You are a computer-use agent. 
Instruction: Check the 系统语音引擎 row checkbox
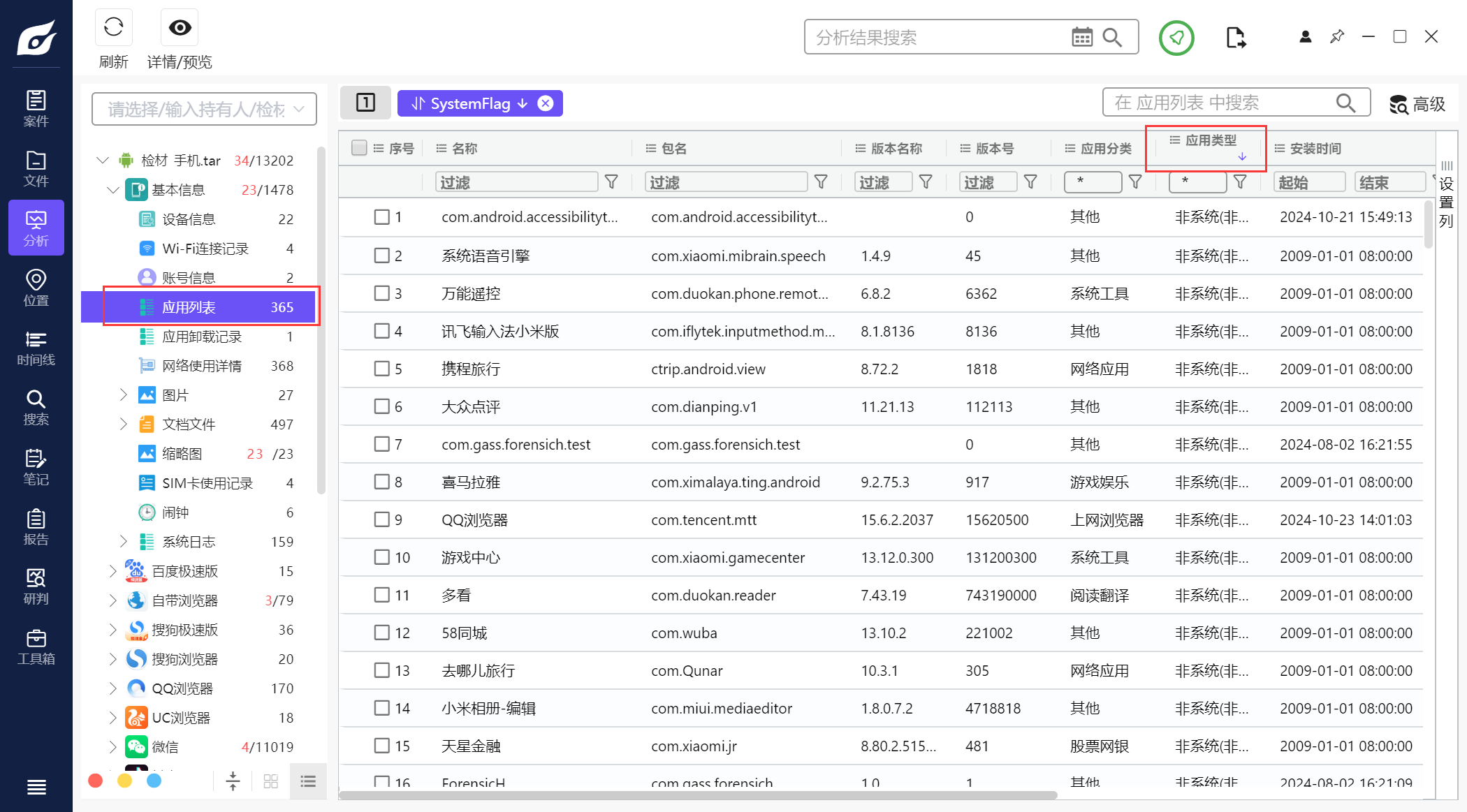(381, 256)
